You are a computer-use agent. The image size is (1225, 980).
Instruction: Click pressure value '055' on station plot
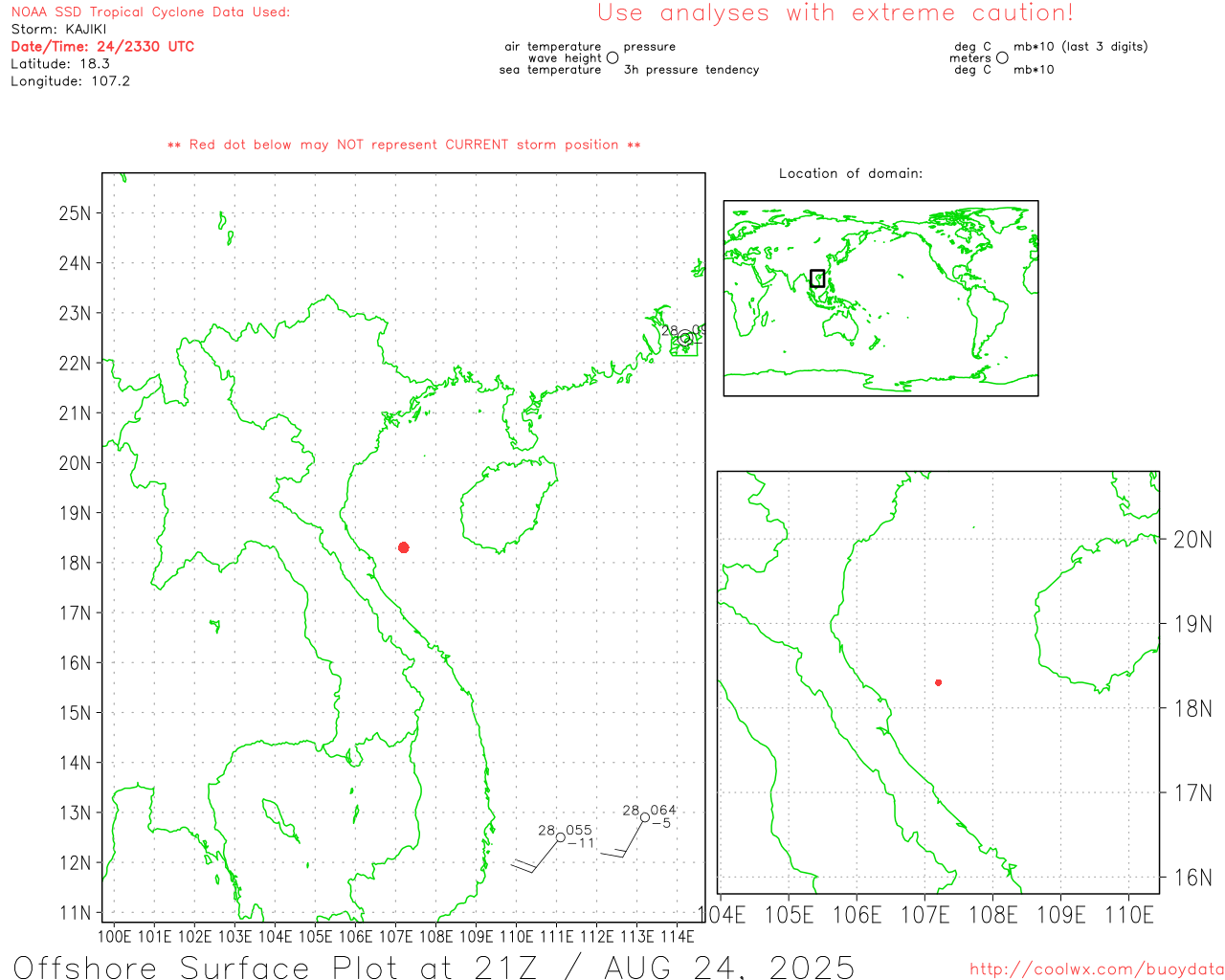[579, 831]
